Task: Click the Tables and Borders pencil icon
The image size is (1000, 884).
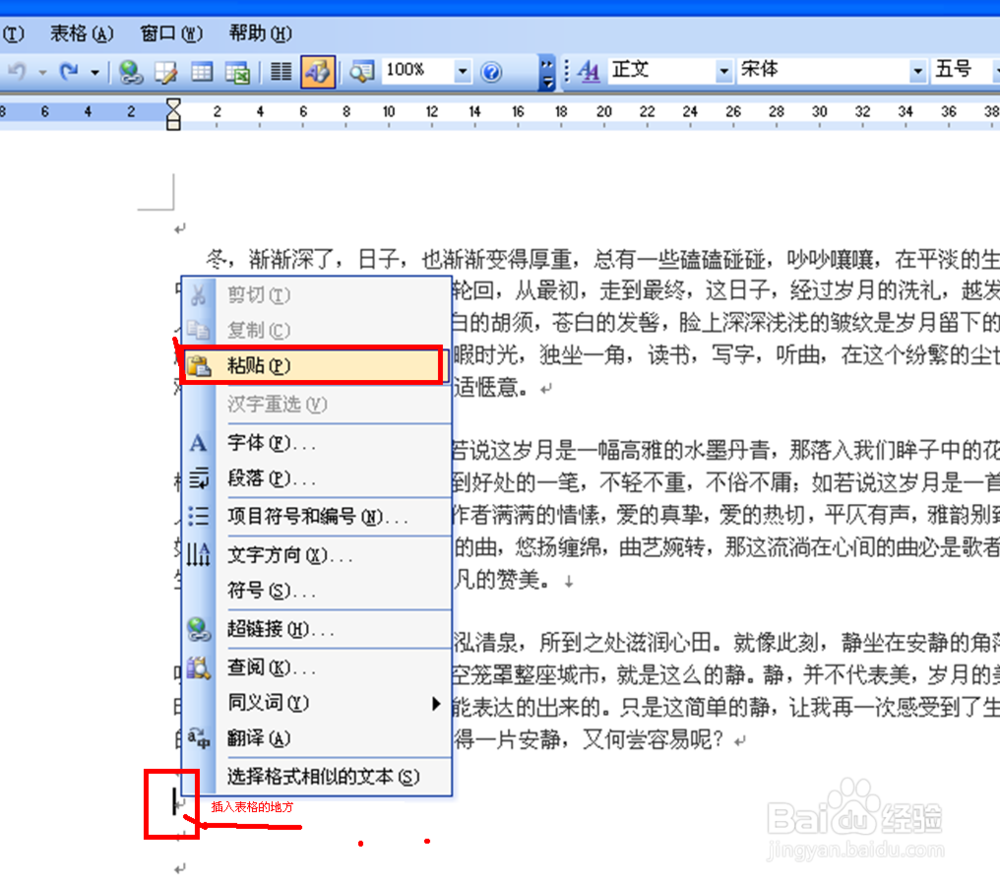Action: coord(166,71)
